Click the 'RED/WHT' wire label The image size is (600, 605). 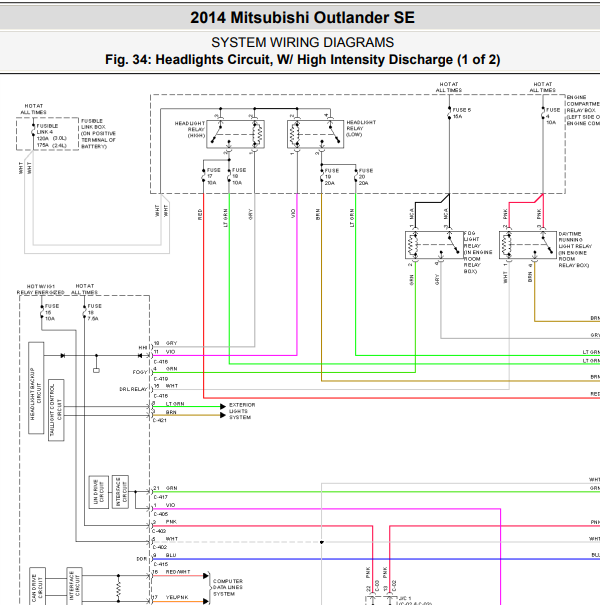pos(178,572)
